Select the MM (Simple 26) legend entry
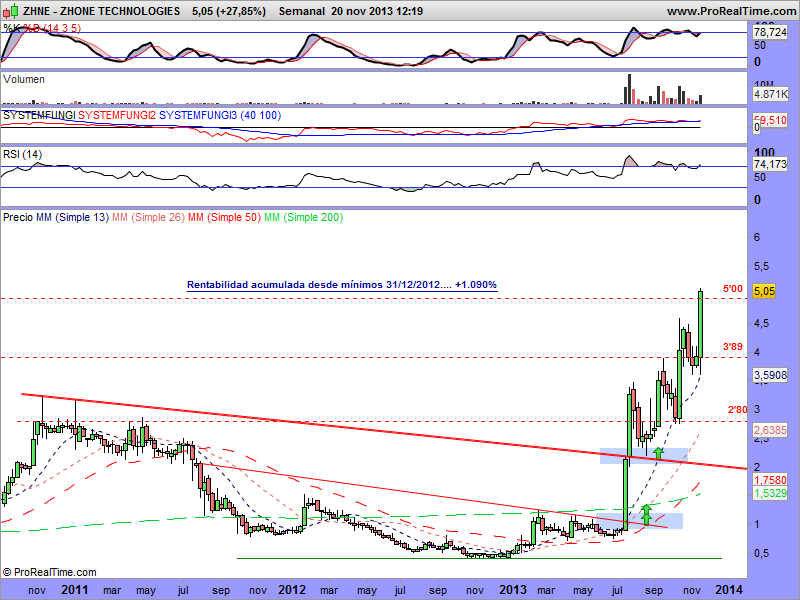Screen dimensions: 800x600 [x=148, y=217]
